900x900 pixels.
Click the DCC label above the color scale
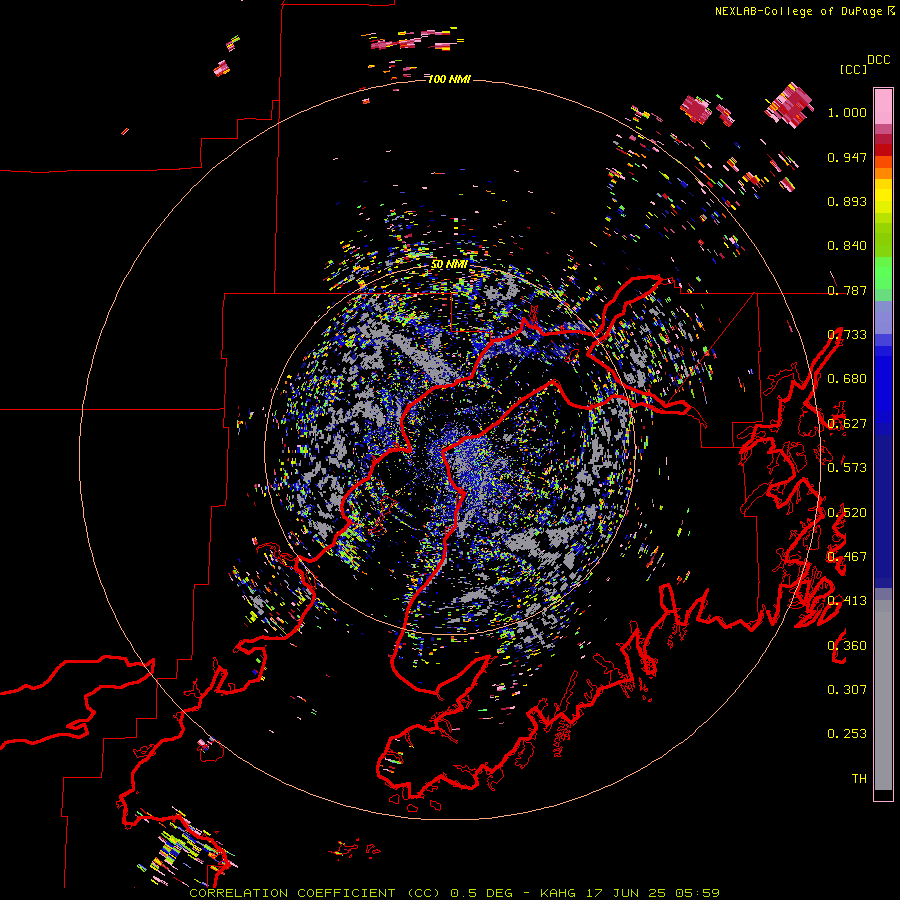point(879,60)
